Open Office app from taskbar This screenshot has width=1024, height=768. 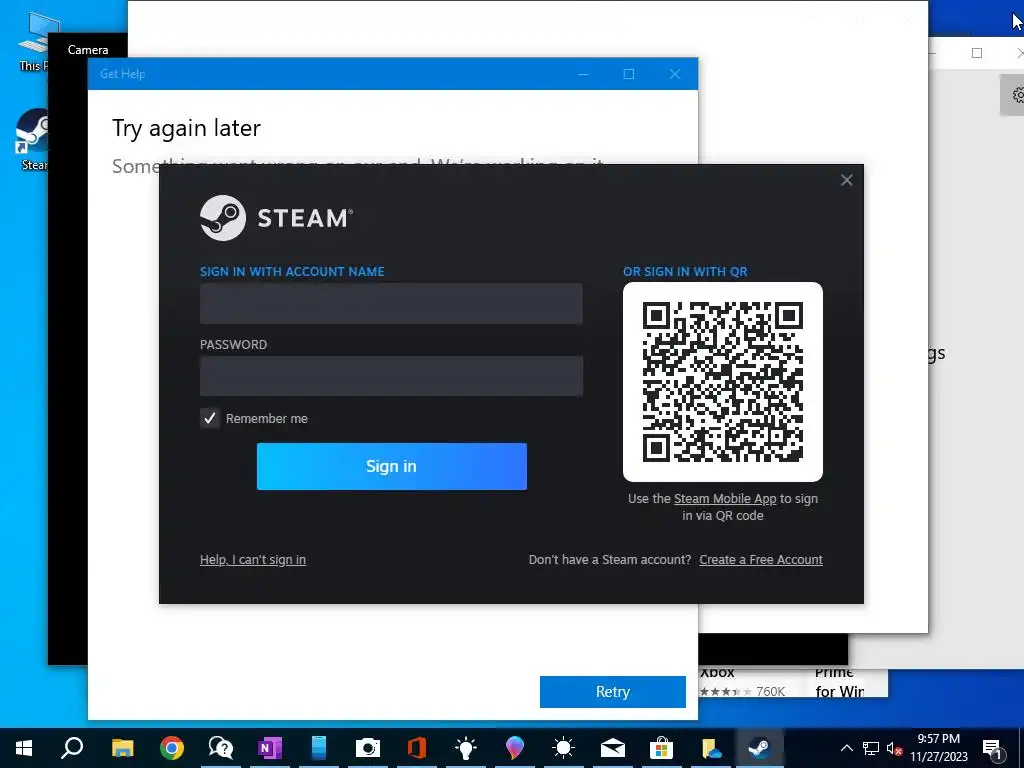(417, 748)
